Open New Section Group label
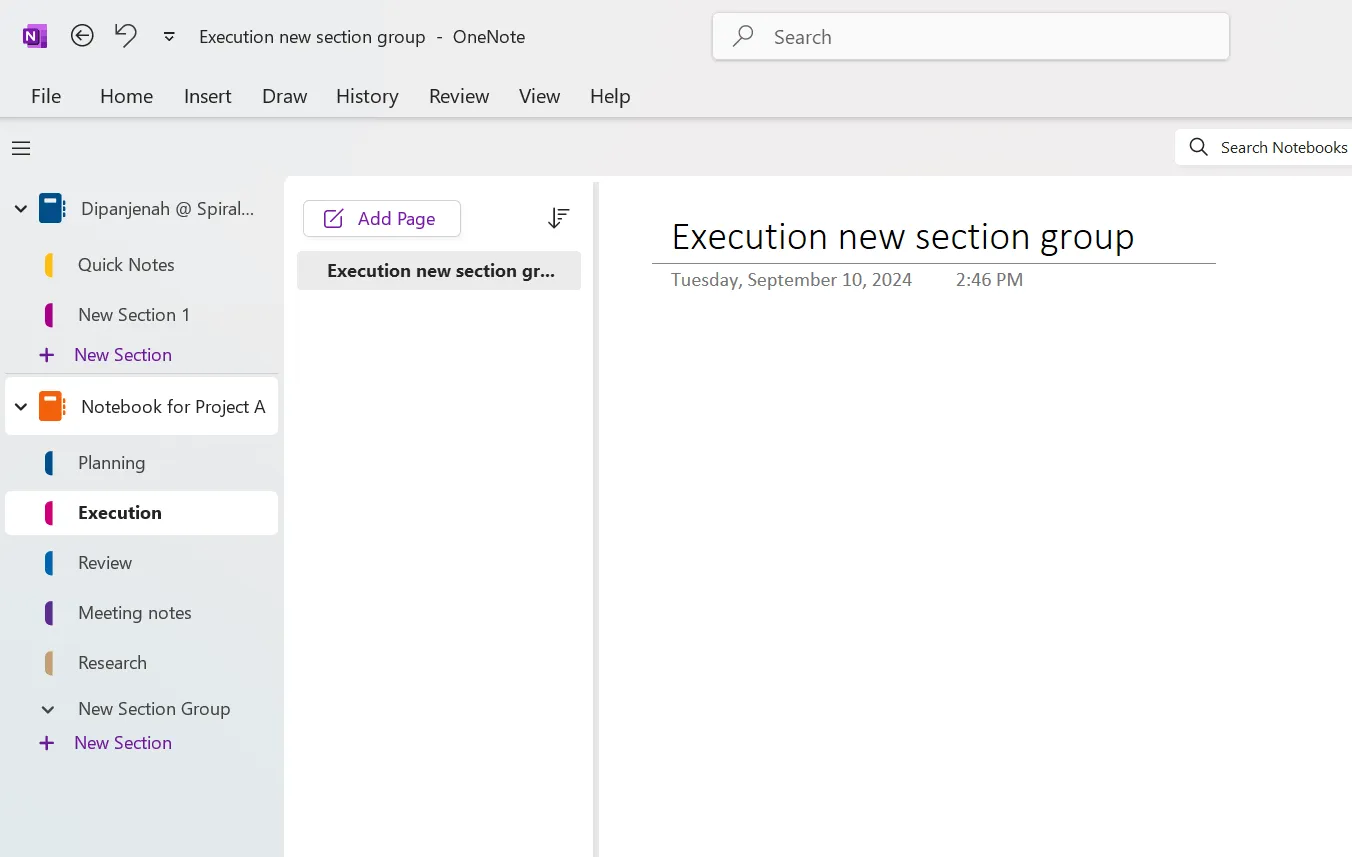This screenshot has height=857, width=1352. coord(154,709)
